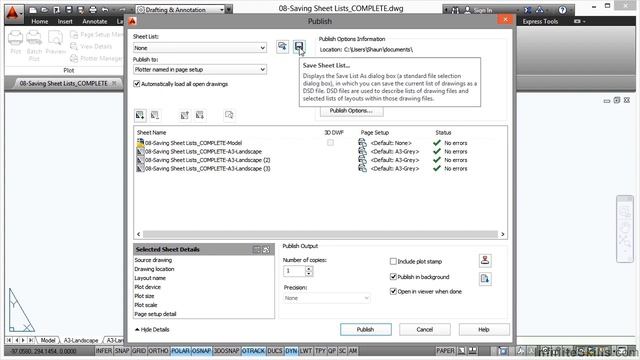Toggle SNAP mode in status bar
Viewport: 640px width, 360px height.
click(x=122, y=351)
